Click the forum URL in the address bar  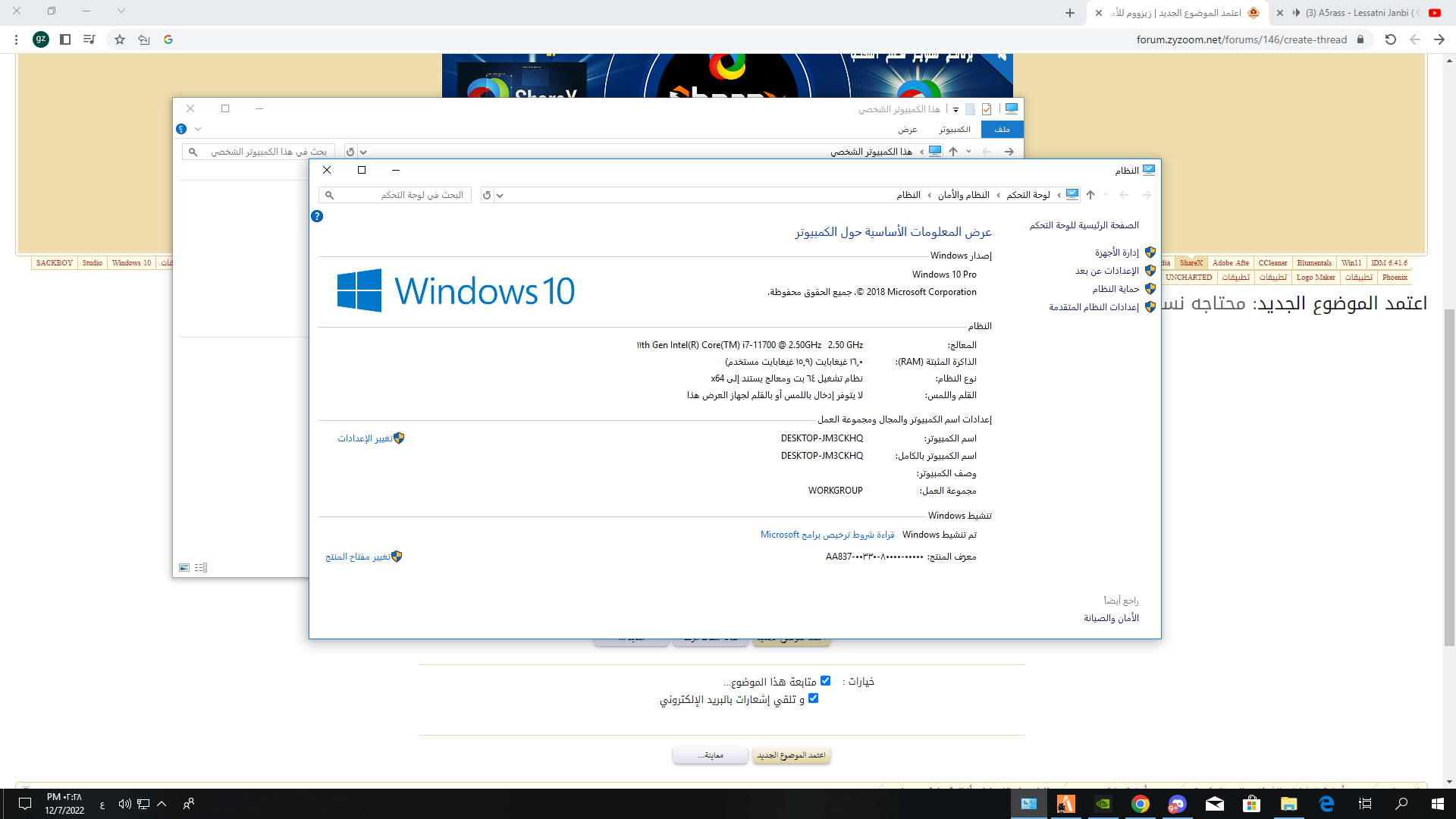tap(1241, 39)
